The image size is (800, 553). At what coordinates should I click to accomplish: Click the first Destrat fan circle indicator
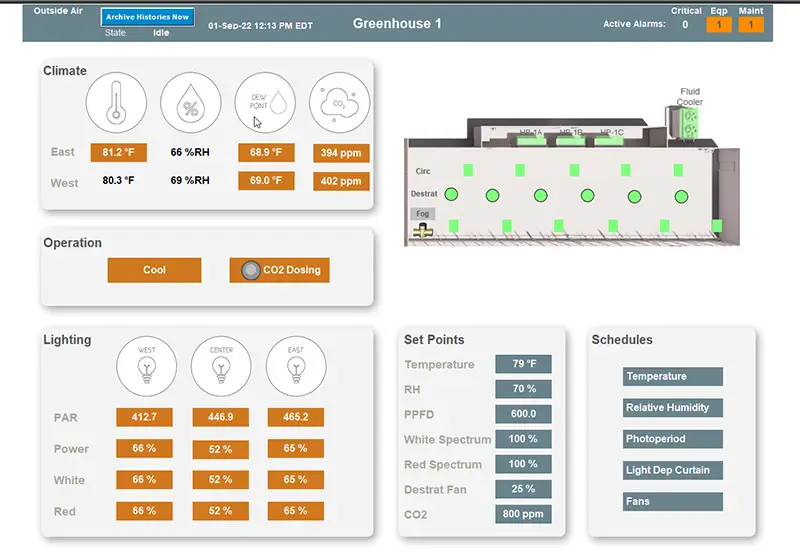point(451,193)
